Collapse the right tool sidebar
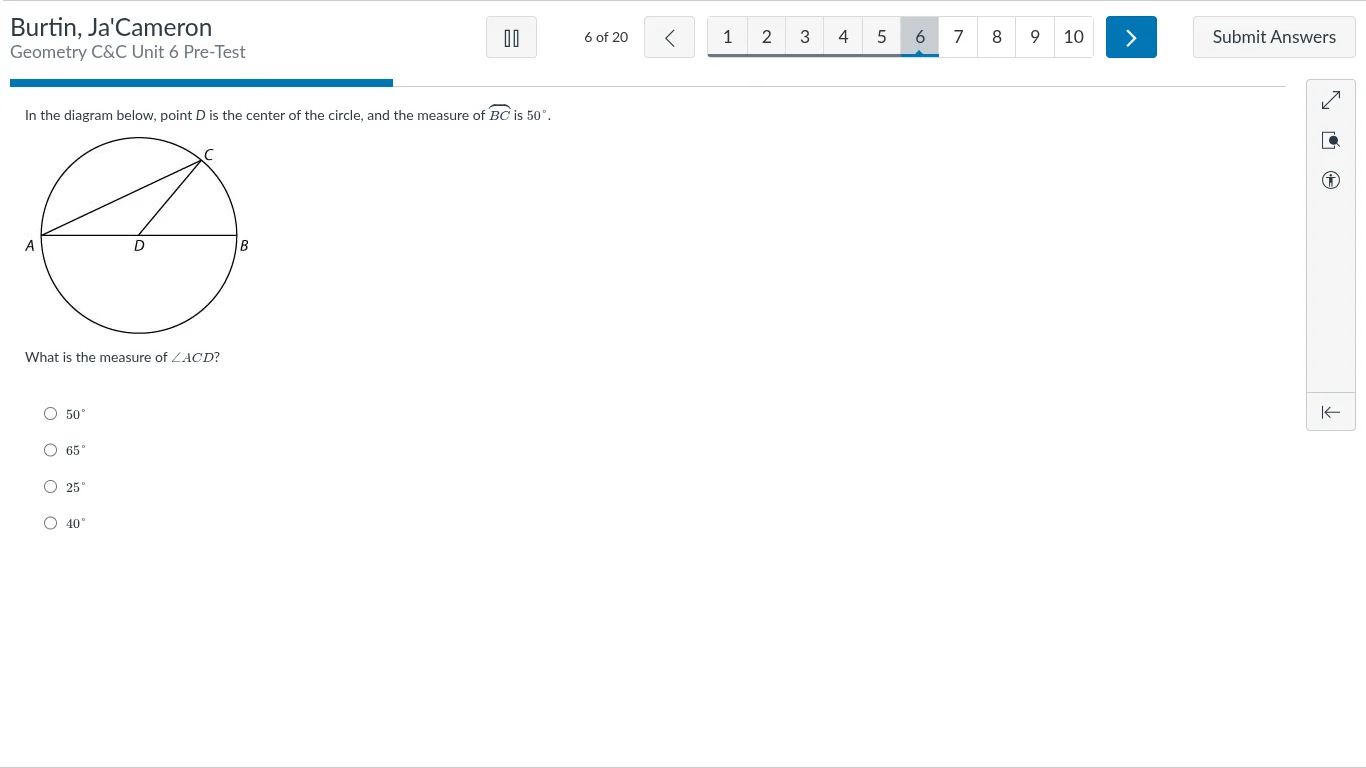The height and width of the screenshot is (768, 1366). [1330, 412]
